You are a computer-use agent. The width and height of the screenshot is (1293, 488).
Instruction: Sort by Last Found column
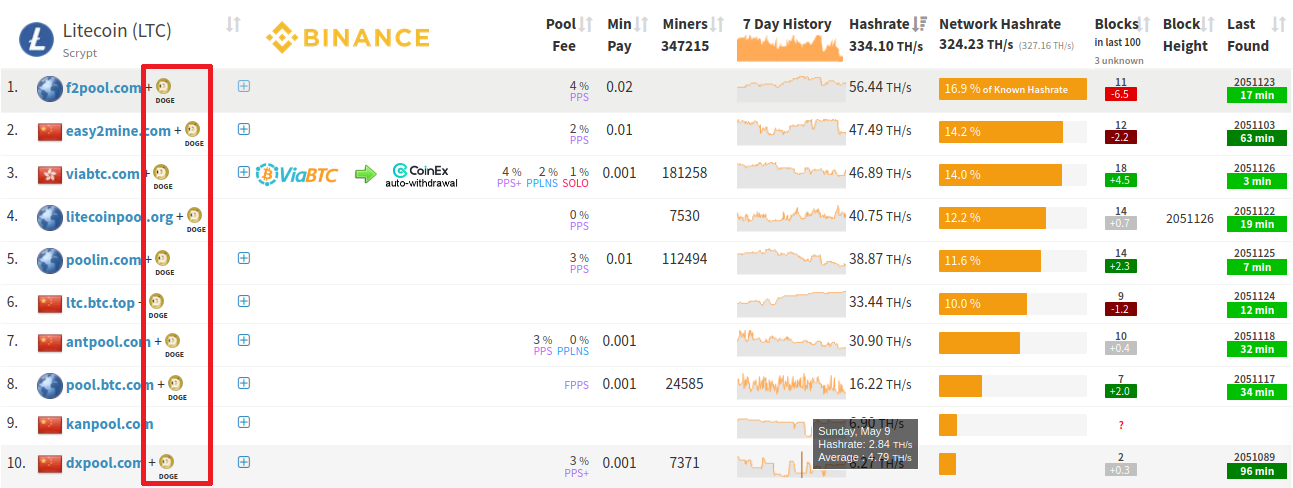[1278, 24]
